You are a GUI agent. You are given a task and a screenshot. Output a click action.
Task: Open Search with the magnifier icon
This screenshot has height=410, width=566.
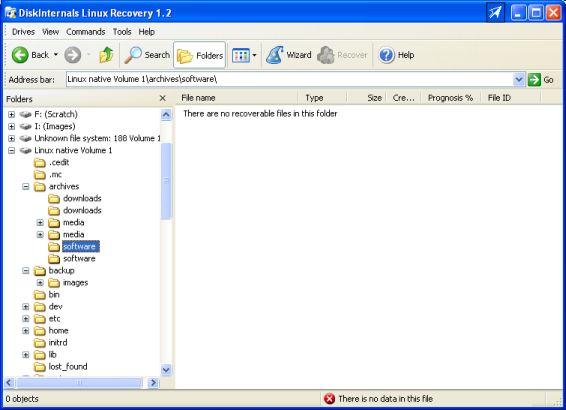point(133,55)
